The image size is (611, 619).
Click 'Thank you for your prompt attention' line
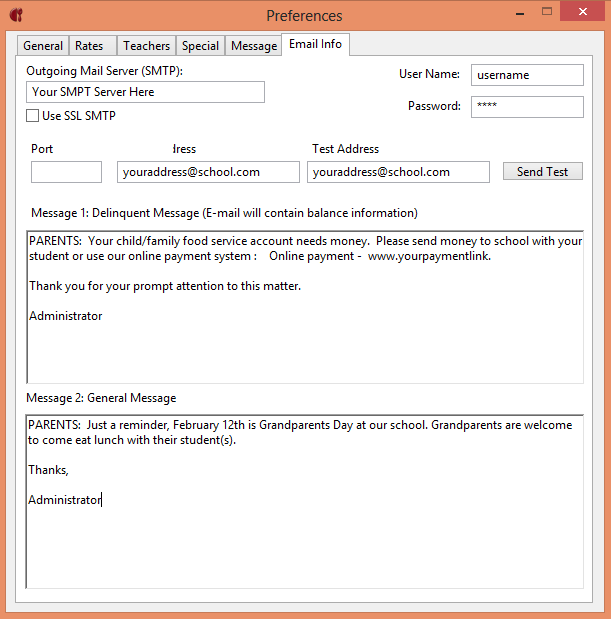165,286
